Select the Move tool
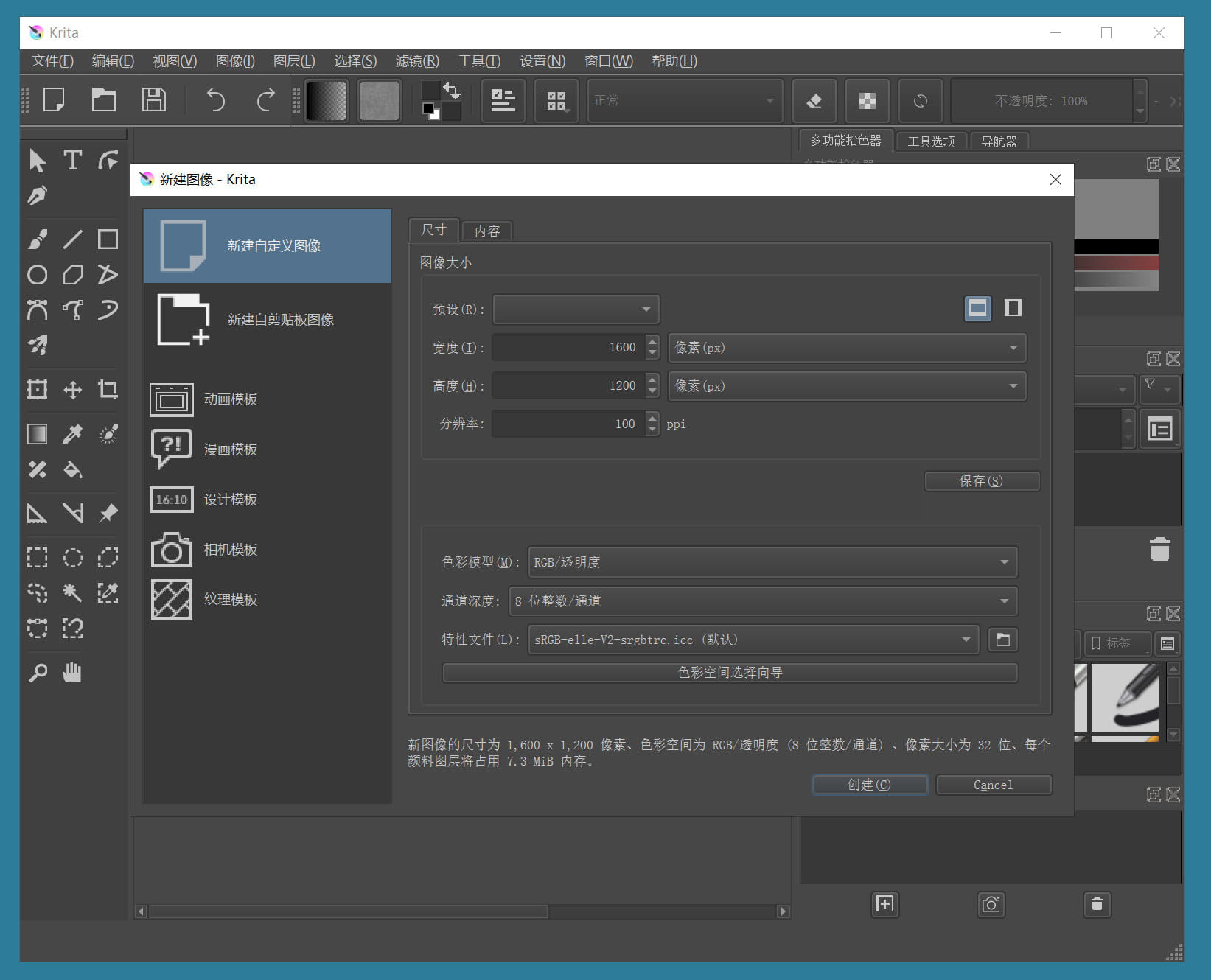The height and width of the screenshot is (980, 1211). click(x=72, y=390)
